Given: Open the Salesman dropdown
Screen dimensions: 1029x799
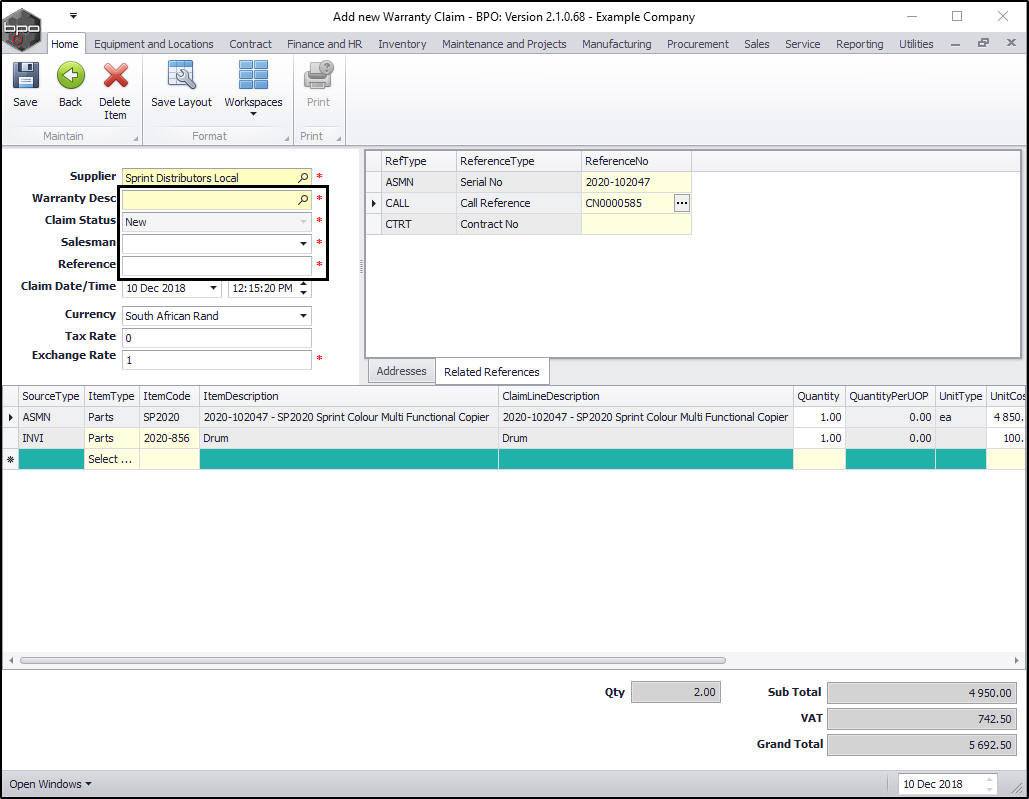Looking at the screenshot, I should pos(303,243).
